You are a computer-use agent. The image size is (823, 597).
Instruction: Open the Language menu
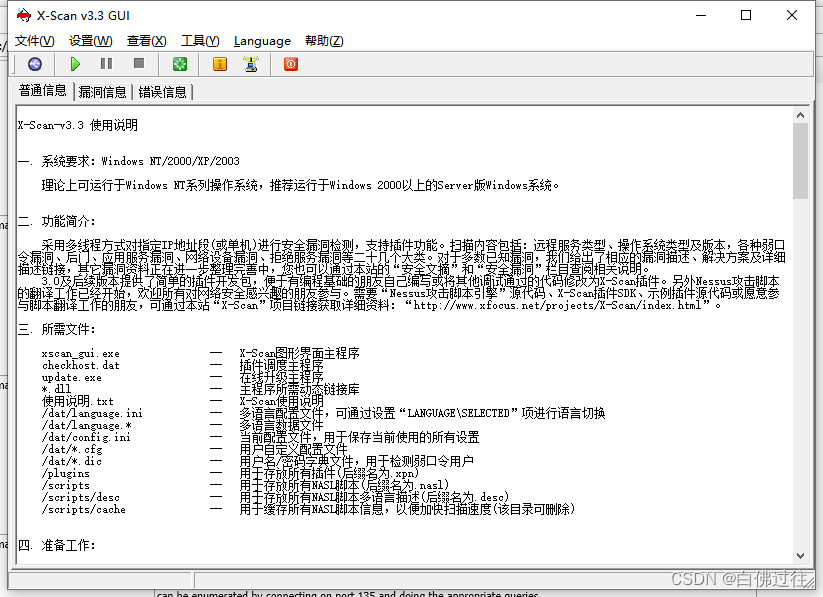tap(262, 41)
